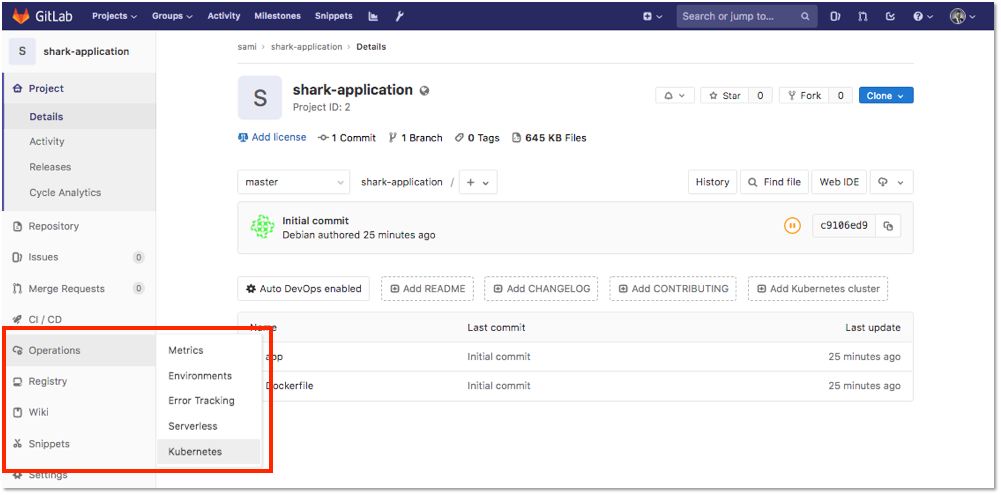Click Add CONTRIBUTING button
Viewport: 1001px width, 495px height.
(x=673, y=289)
